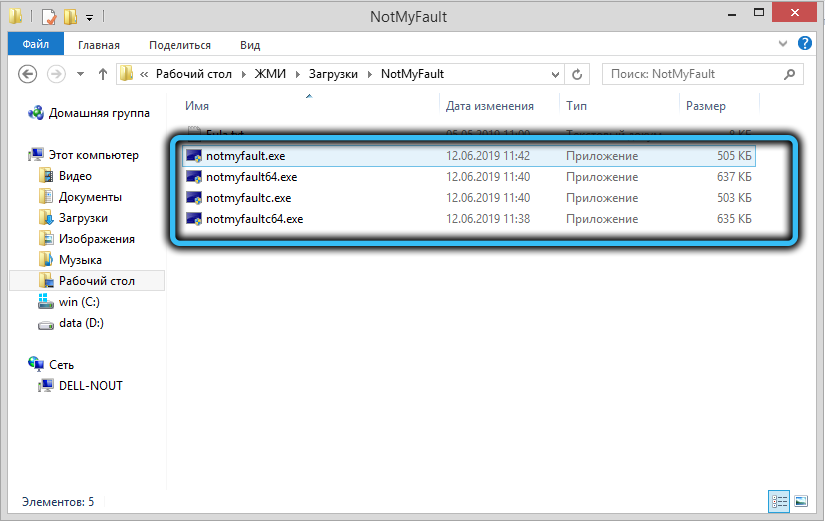825x522 pixels.
Task: Open the Help question mark icon
Action: click(x=803, y=45)
